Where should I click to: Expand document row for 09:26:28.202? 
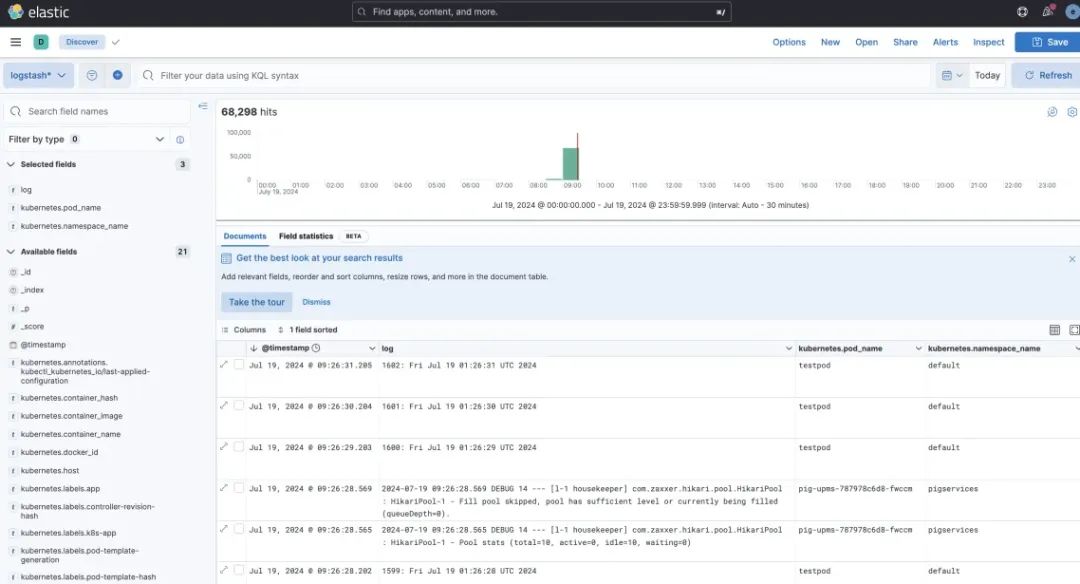(224, 570)
